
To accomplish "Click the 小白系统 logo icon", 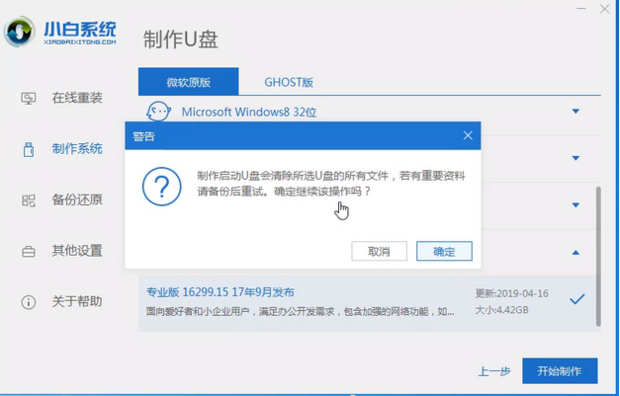I will point(20,31).
